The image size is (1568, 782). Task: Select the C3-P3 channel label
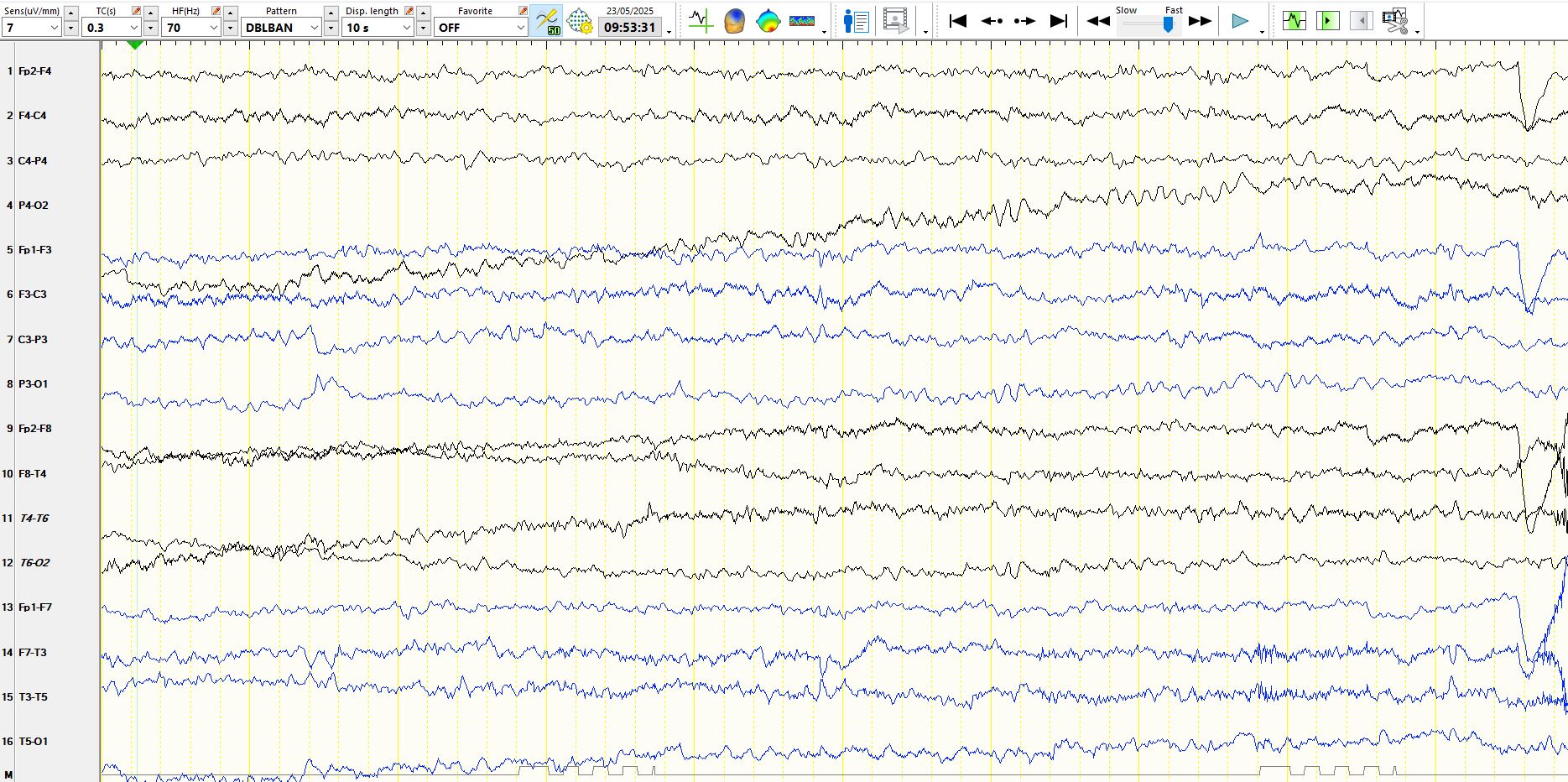tap(33, 339)
